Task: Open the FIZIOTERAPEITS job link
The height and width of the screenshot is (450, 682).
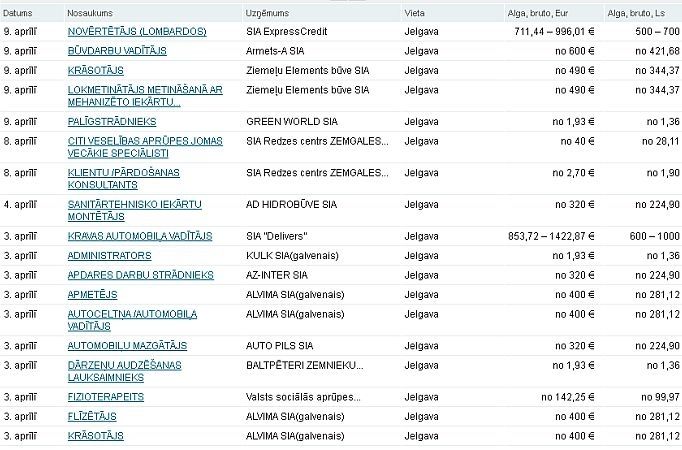Action: coord(105,397)
